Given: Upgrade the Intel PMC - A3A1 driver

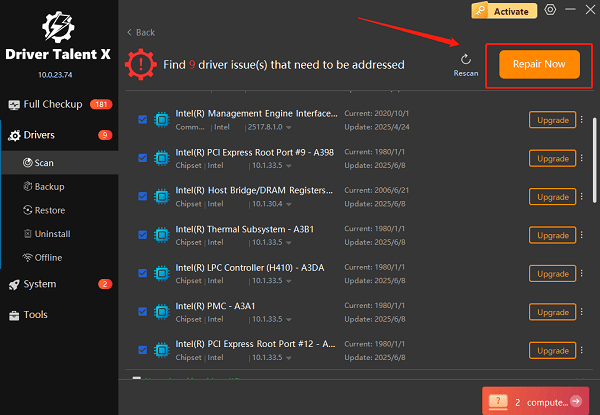Looking at the screenshot, I should (x=552, y=312).
